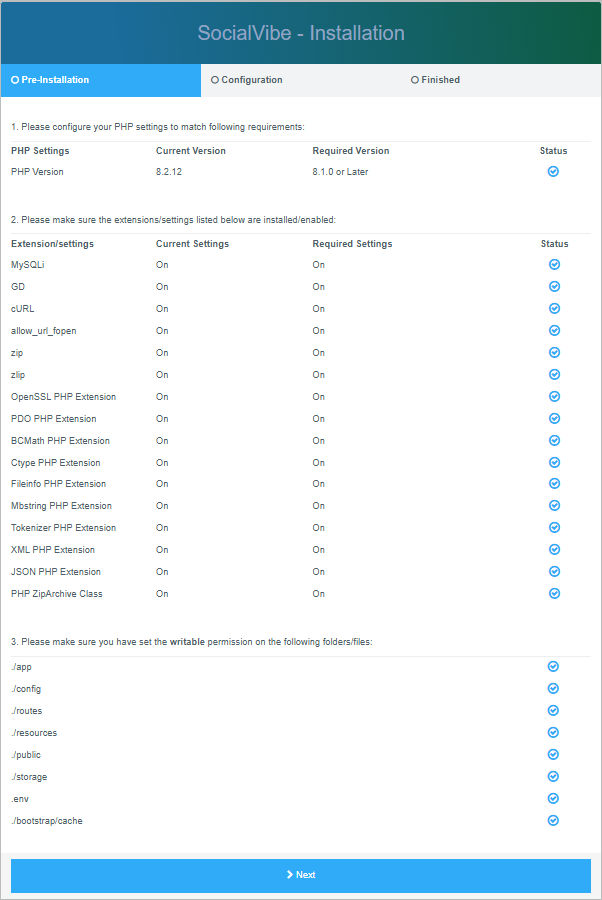The image size is (602, 900).
Task: Click the PHP ZipArchive Class check icon
Action: [554, 593]
